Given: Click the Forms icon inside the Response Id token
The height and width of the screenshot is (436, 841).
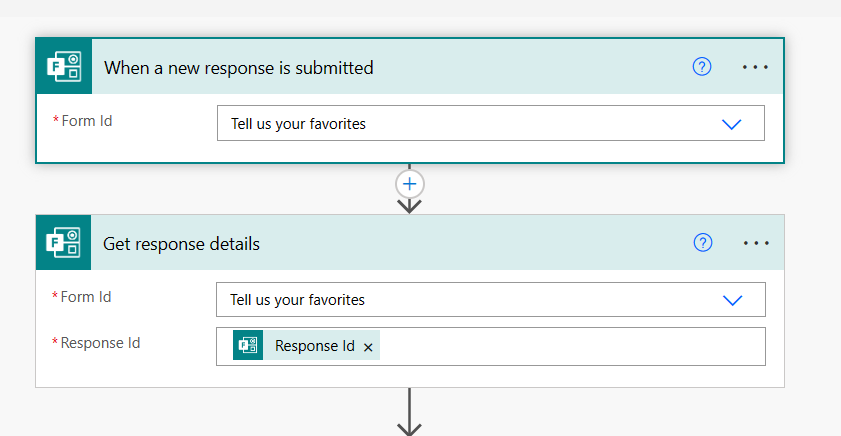Looking at the screenshot, I should coord(248,346).
